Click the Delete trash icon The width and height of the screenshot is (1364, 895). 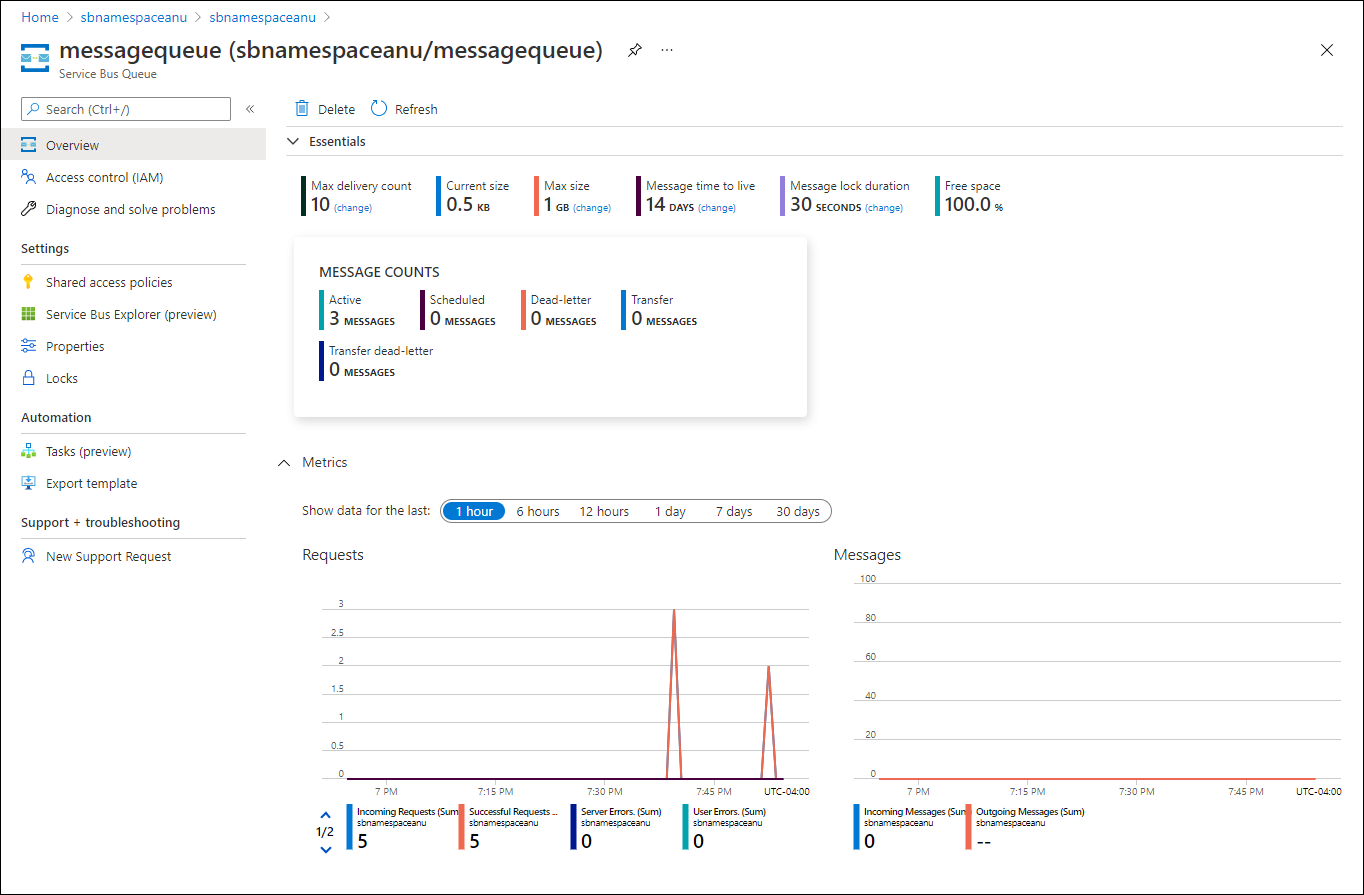tap(302, 108)
